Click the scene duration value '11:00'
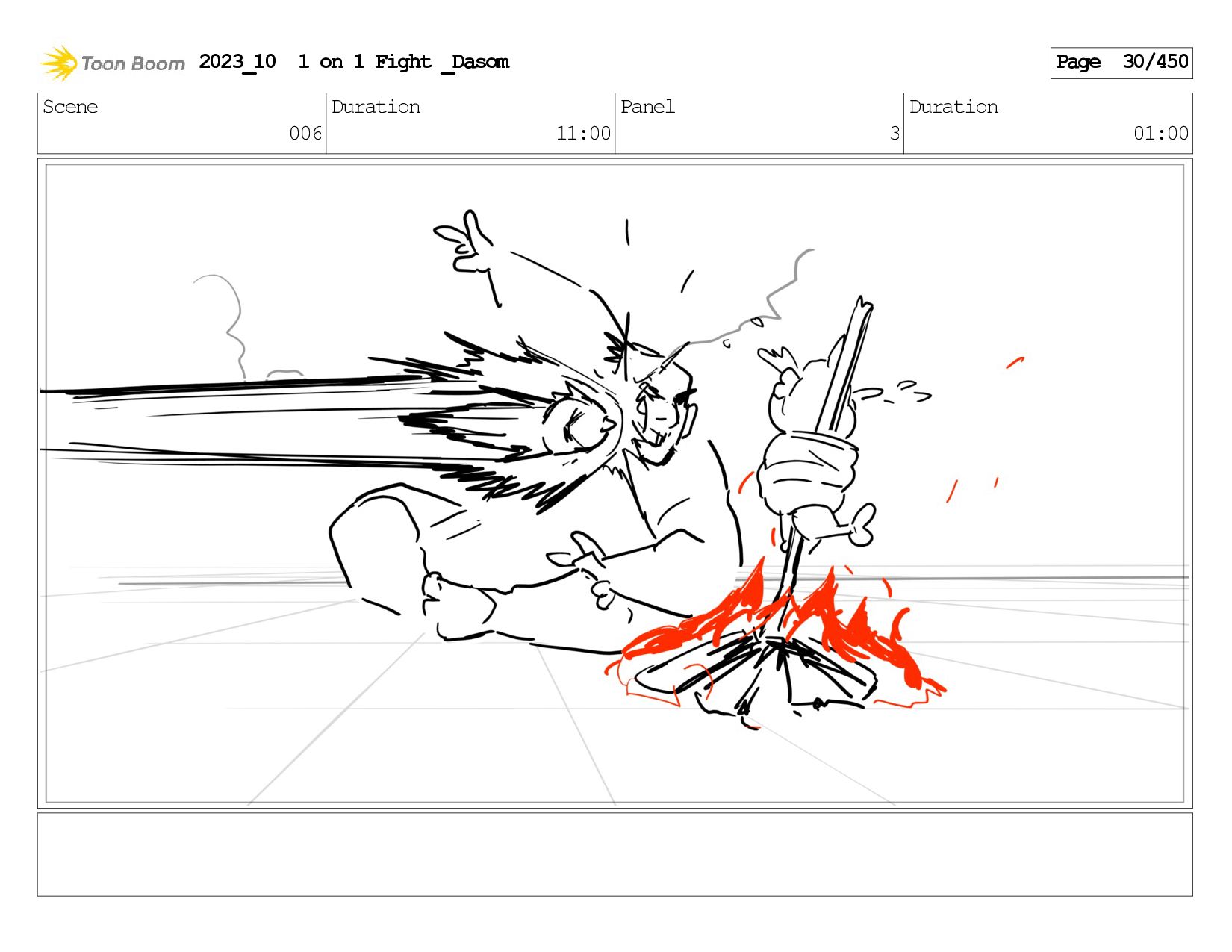Image resolution: width=1232 pixels, height=952 pixels. 583,134
